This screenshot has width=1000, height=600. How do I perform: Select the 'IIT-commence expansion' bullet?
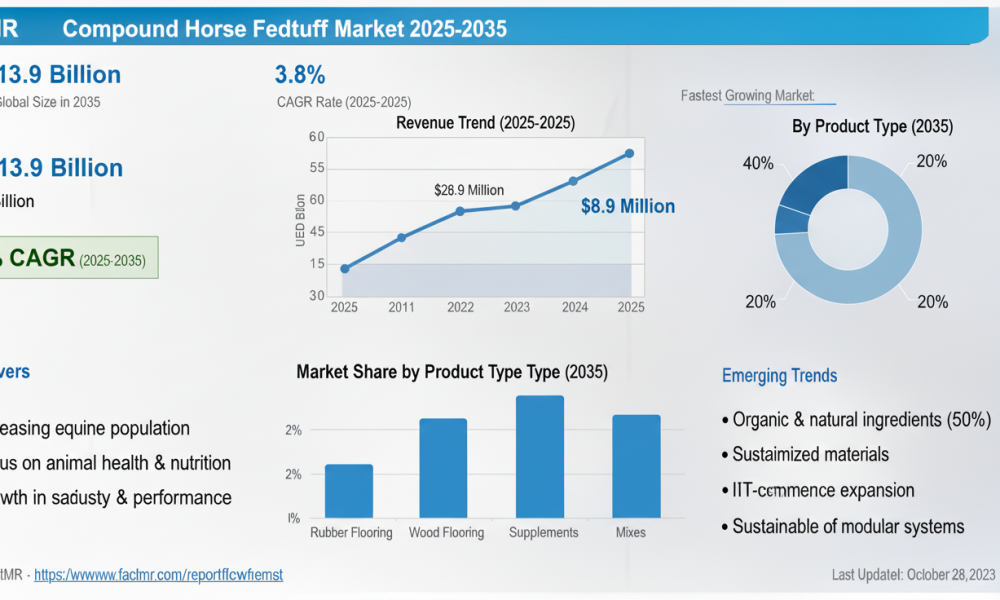coord(818,490)
